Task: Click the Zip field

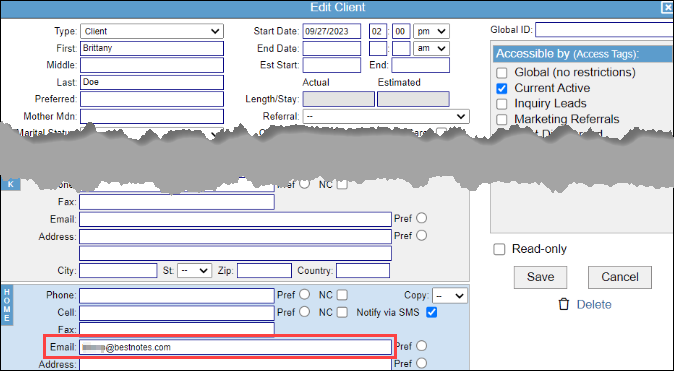Action: click(264, 271)
